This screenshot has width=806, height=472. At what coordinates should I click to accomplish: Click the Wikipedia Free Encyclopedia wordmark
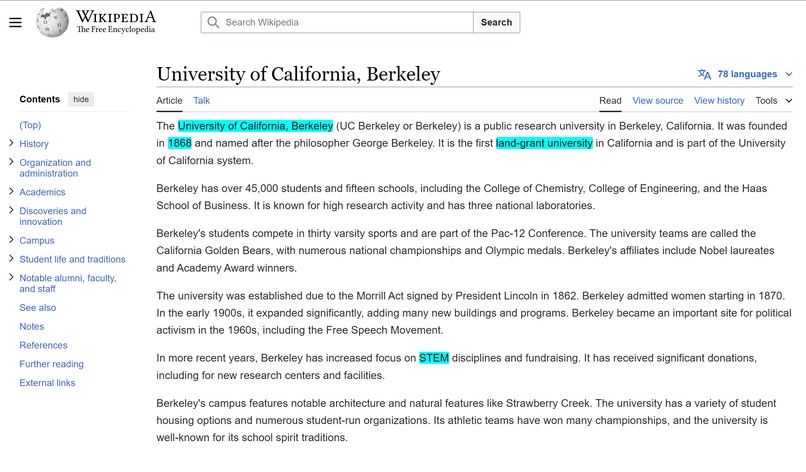116,22
